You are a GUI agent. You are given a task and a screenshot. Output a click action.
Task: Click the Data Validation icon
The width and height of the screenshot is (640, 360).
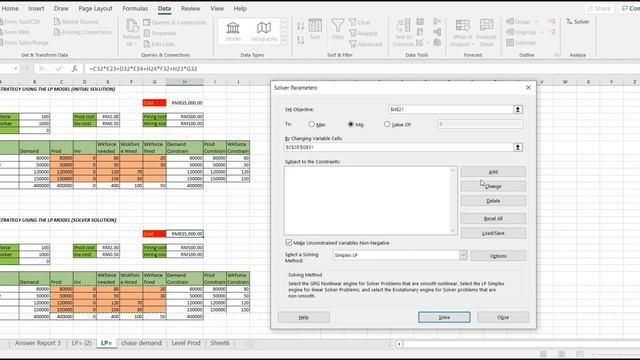click(419, 42)
